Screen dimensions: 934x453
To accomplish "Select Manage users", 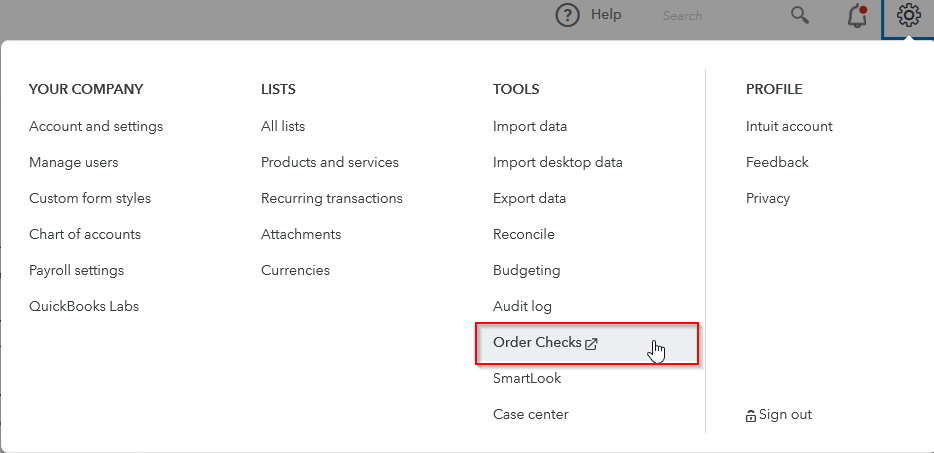I will (x=74, y=162).
